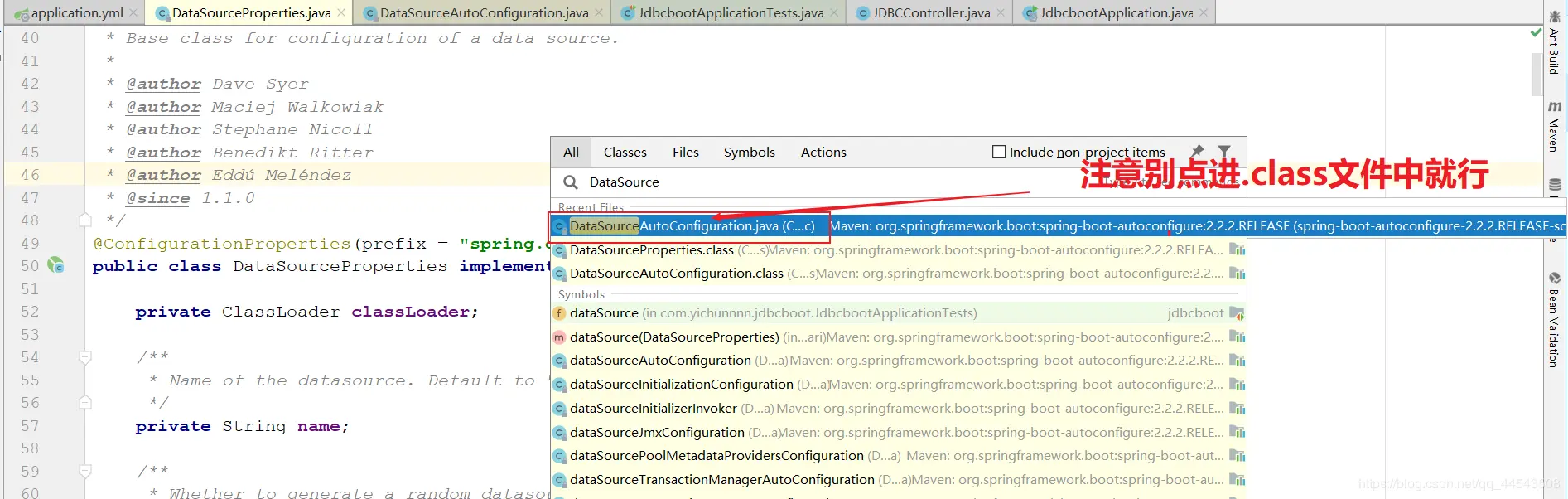
Task: Click the search magnifier icon
Action: click(570, 182)
